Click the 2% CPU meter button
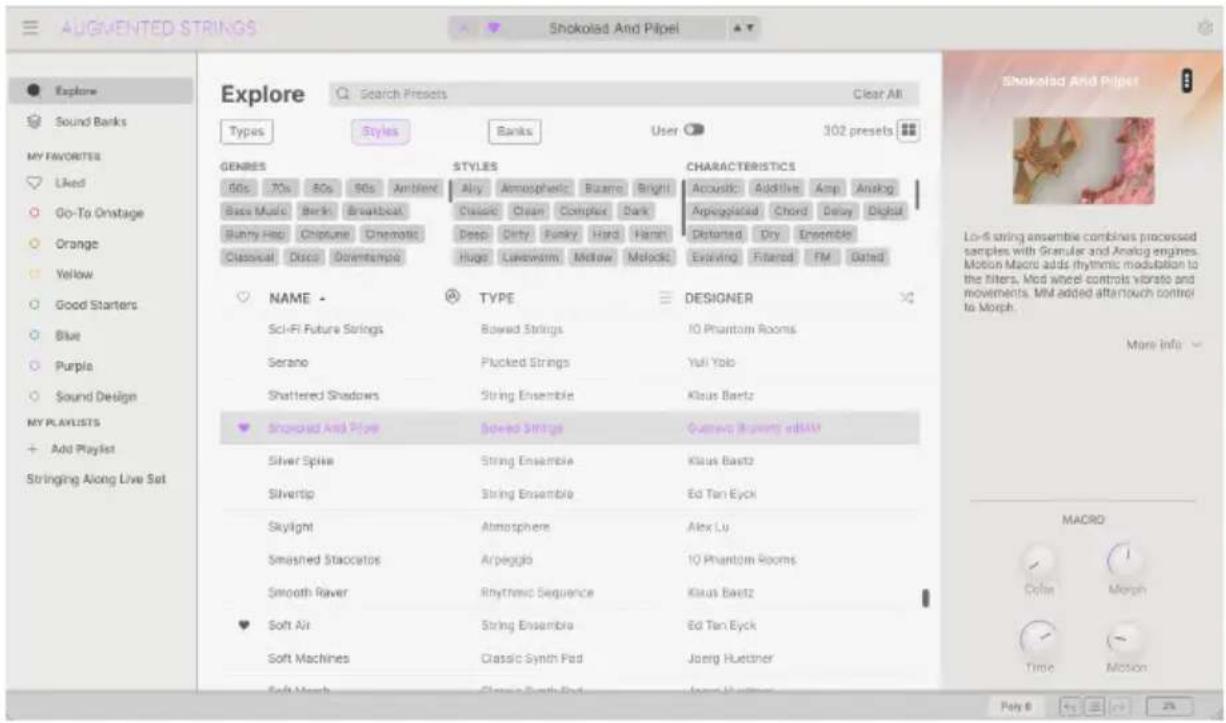Image resolution: width=1226 pixels, height=723 pixels. (1167, 705)
